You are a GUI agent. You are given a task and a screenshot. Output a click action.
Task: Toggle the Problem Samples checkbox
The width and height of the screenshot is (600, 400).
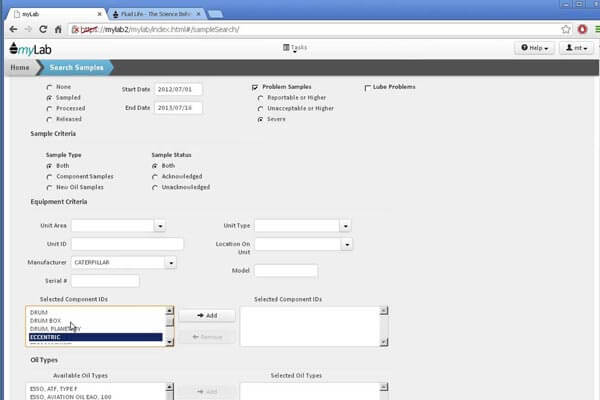click(x=256, y=87)
